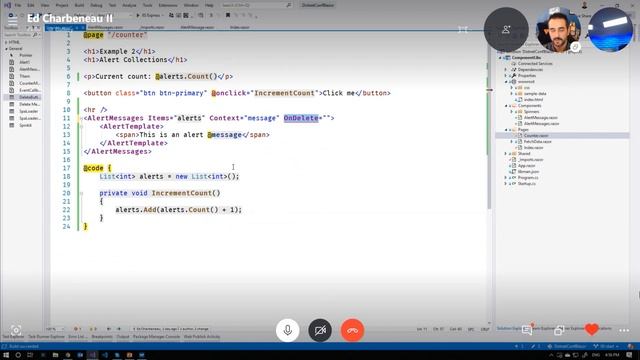Switch to the Index.razor editor tab
Viewport: 640px width, 360px height.
coord(240,27)
